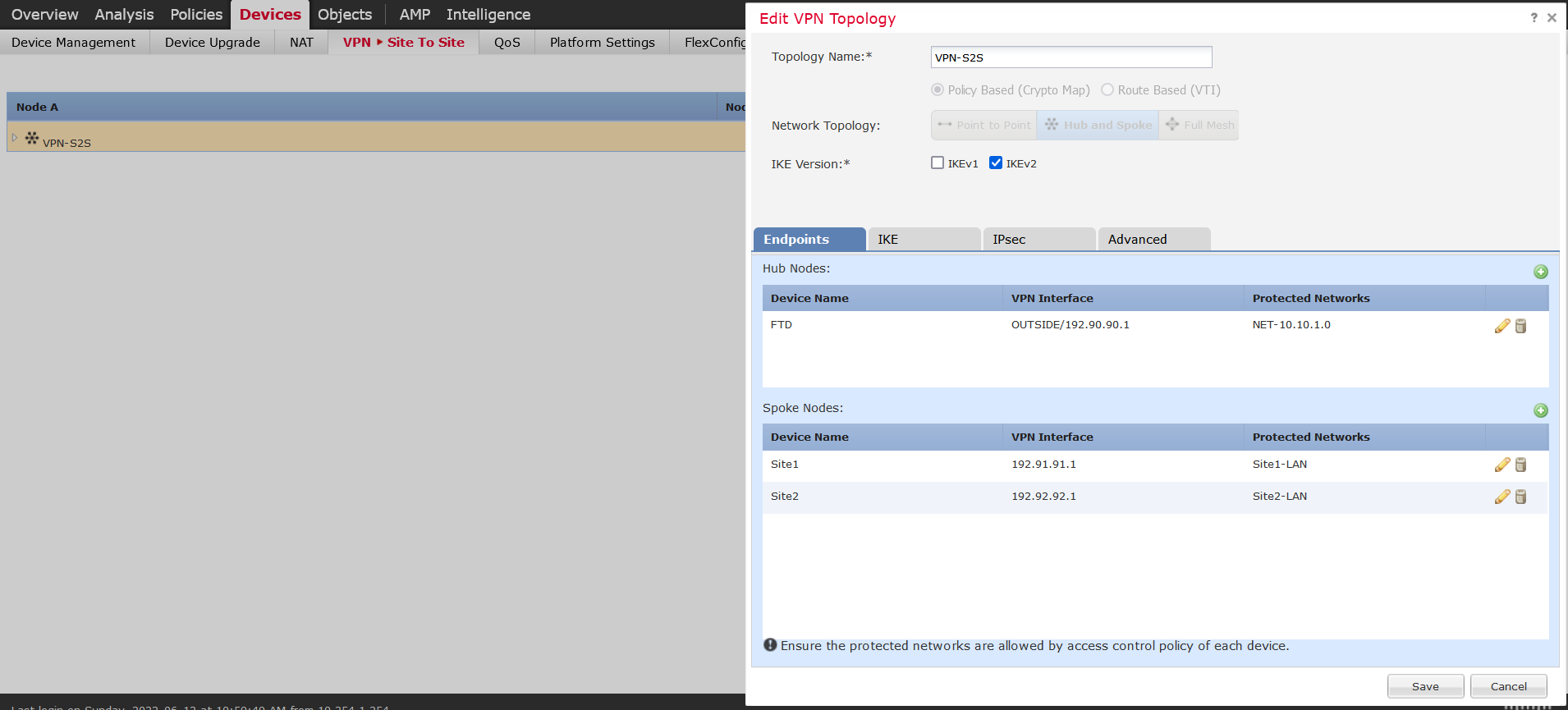The width and height of the screenshot is (1568, 710).
Task: Switch to the IKE tab
Action: pyautogui.click(x=924, y=239)
